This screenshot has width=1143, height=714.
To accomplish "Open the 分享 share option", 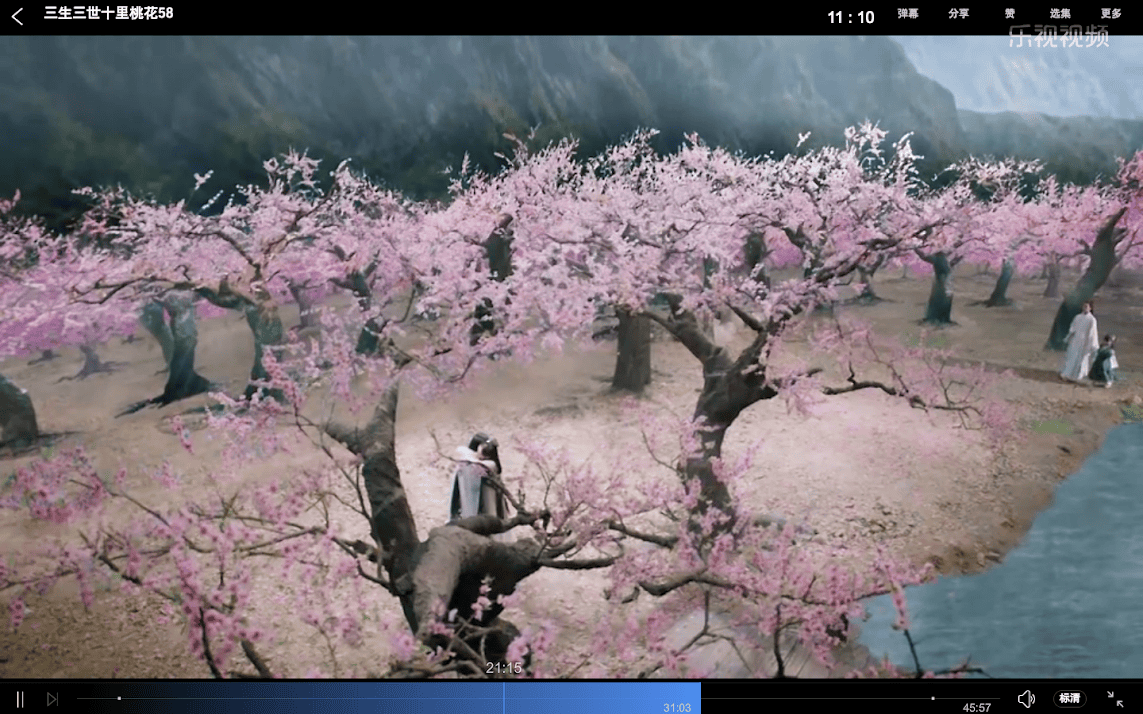I will click(959, 14).
